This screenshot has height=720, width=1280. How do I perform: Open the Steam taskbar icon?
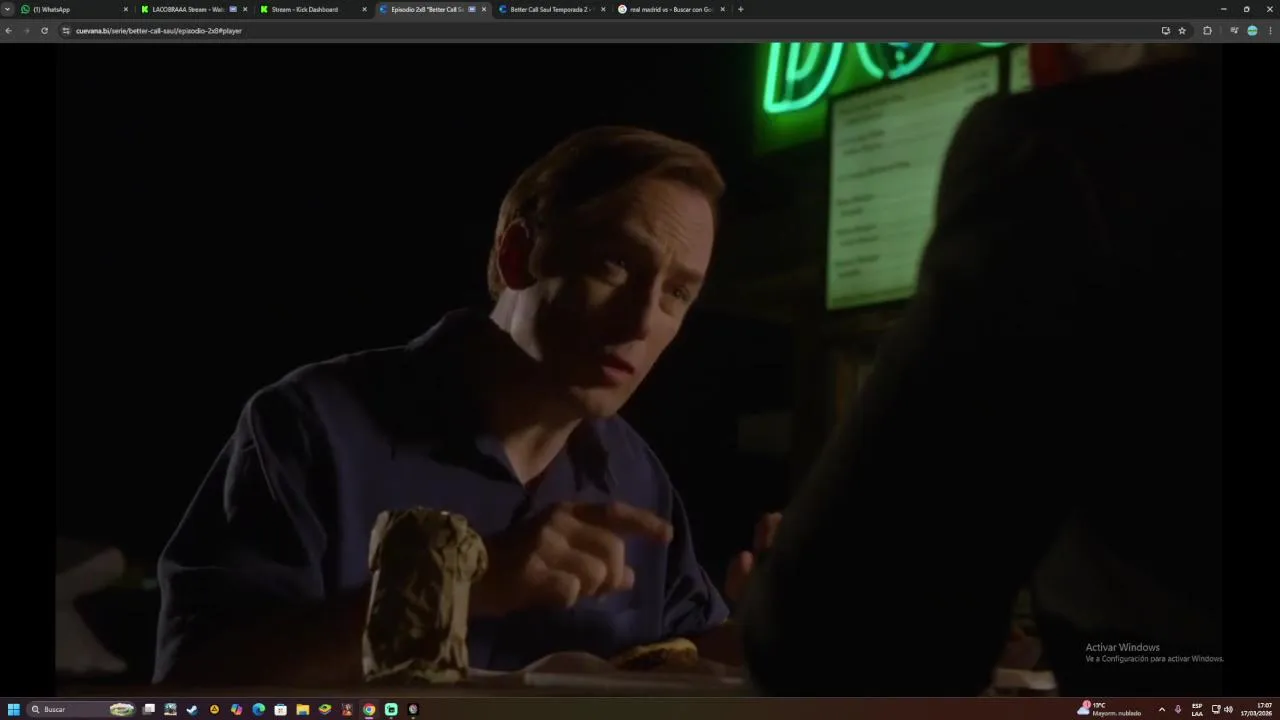[192, 709]
